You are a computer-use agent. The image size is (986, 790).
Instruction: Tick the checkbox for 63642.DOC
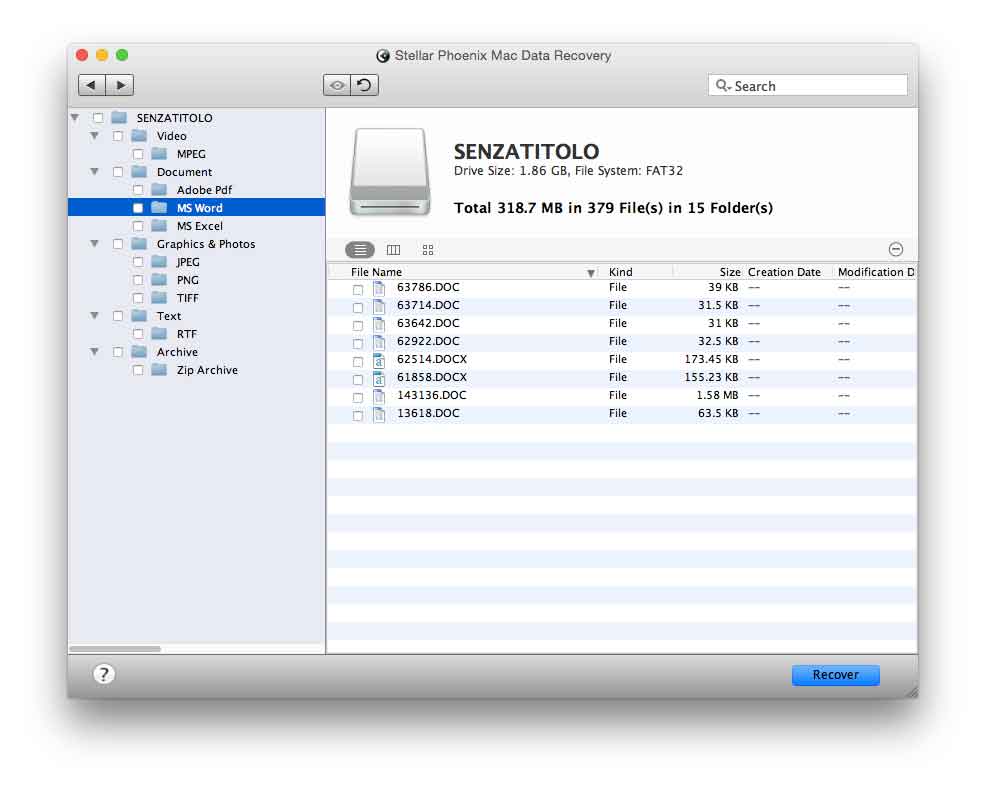(x=358, y=326)
